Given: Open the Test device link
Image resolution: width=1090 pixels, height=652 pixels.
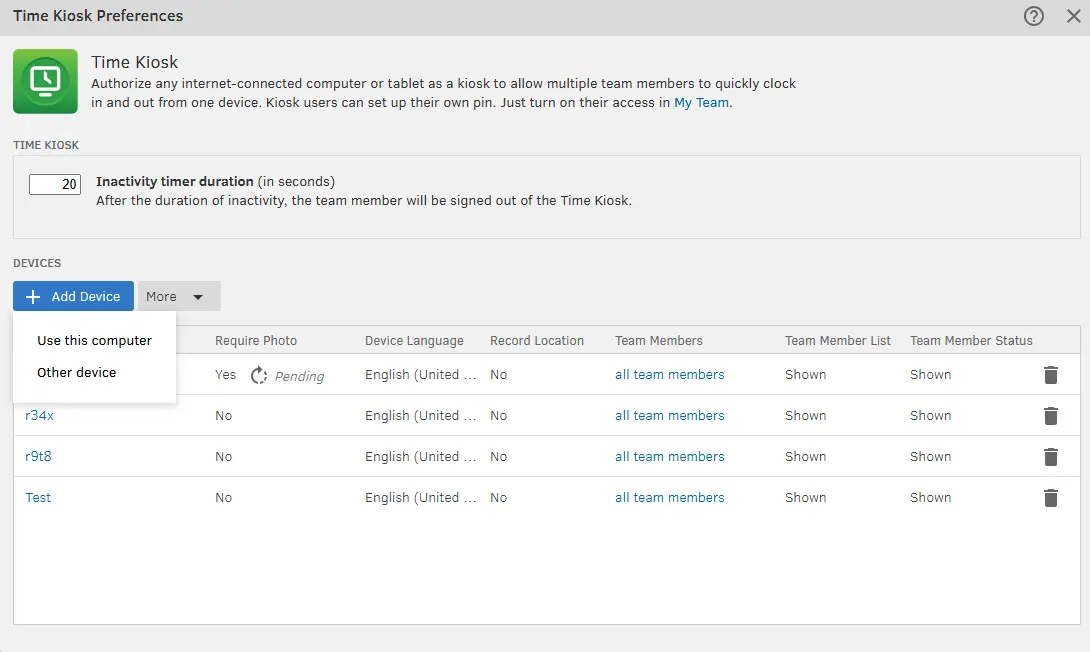Looking at the screenshot, I should [38, 498].
